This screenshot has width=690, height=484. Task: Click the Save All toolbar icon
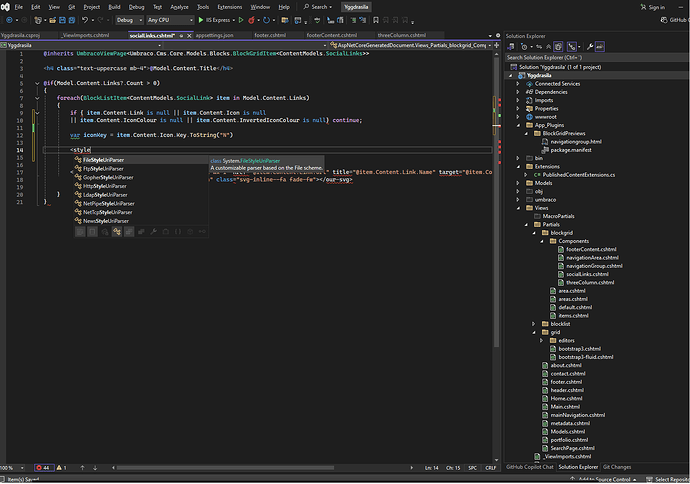click(72, 20)
